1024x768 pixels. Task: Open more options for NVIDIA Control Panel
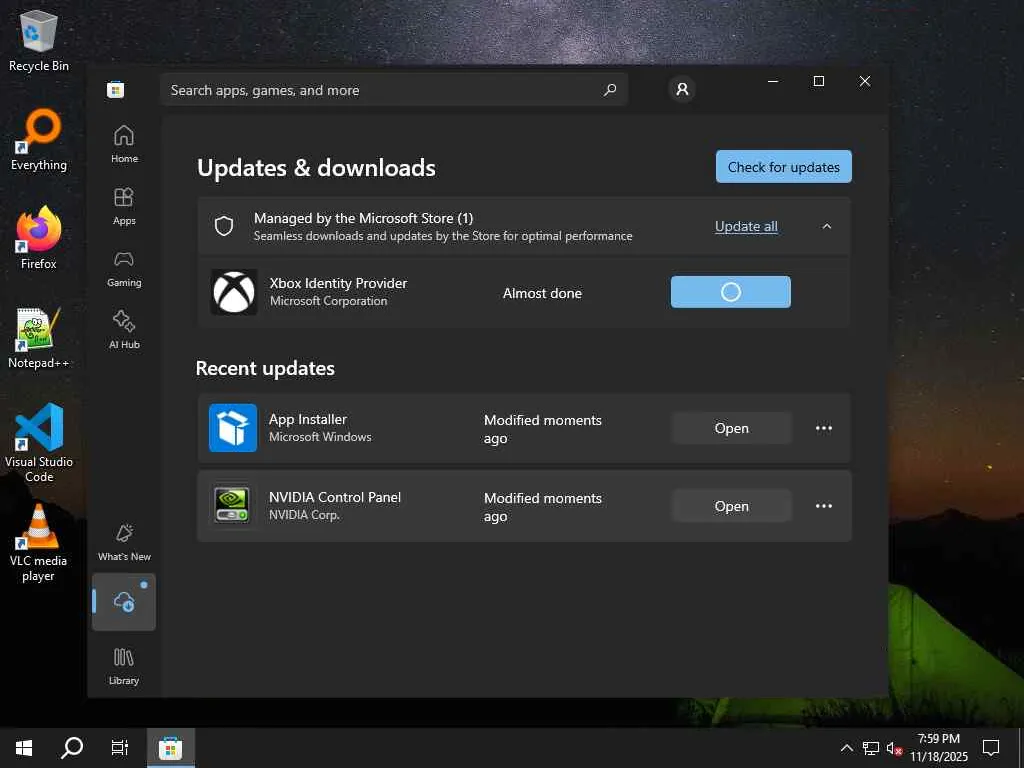coord(824,506)
